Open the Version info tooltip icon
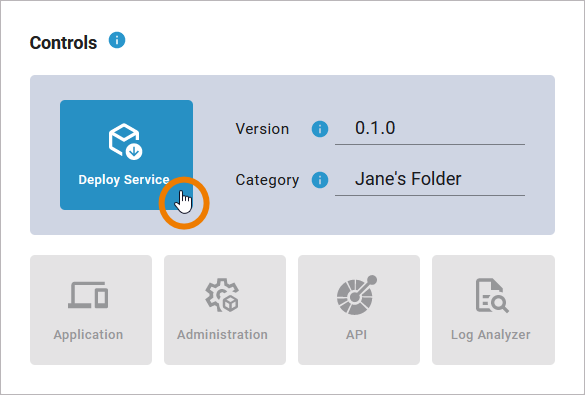The image size is (585, 395). 320,129
